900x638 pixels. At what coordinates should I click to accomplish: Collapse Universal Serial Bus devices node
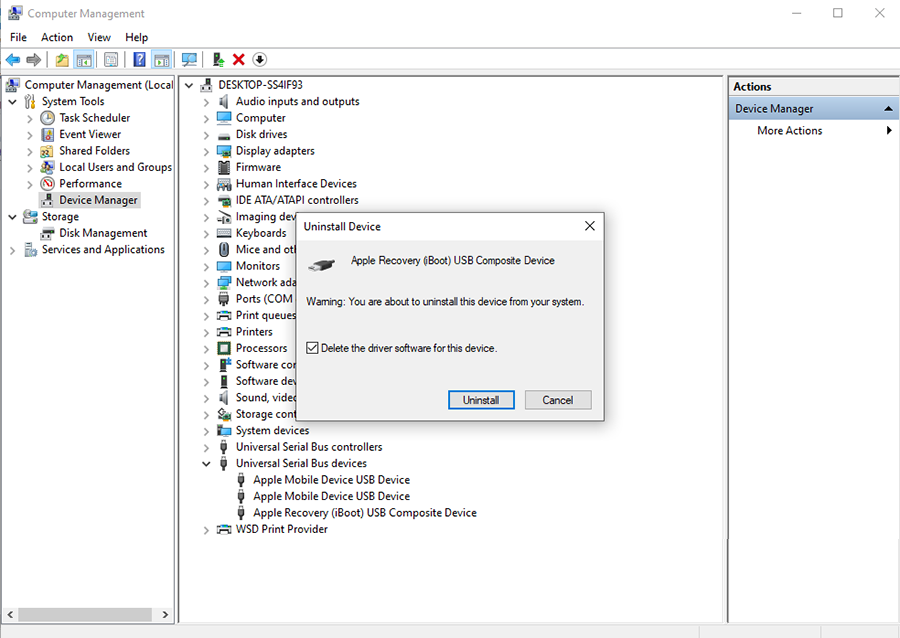tap(206, 464)
